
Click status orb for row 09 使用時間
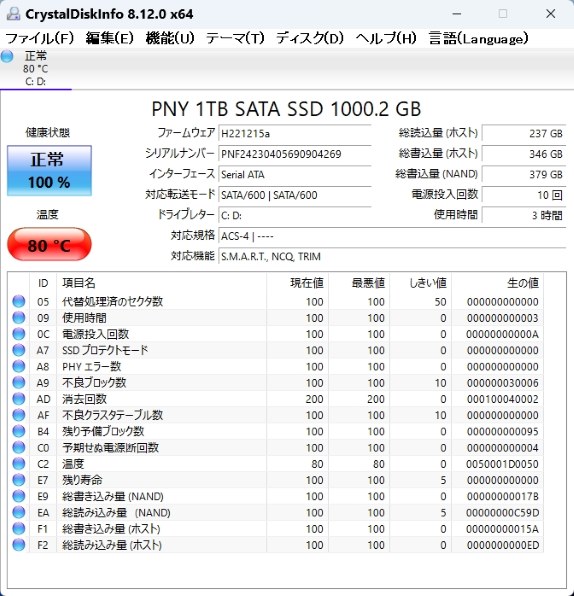click(19, 318)
